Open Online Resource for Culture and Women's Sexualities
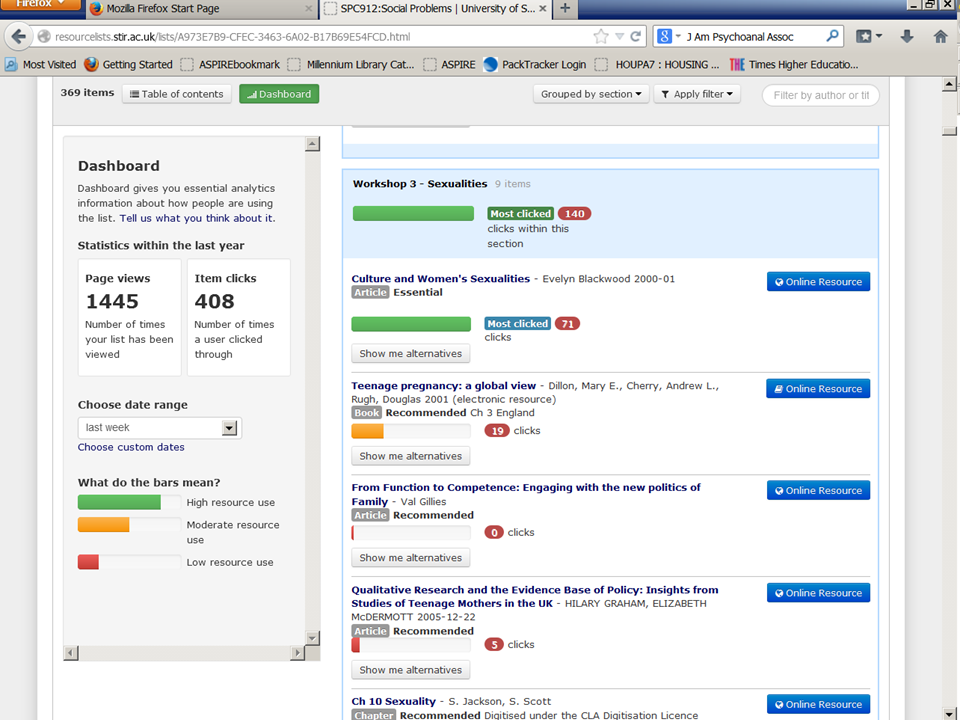Image resolution: width=960 pixels, height=720 pixels. tap(818, 282)
